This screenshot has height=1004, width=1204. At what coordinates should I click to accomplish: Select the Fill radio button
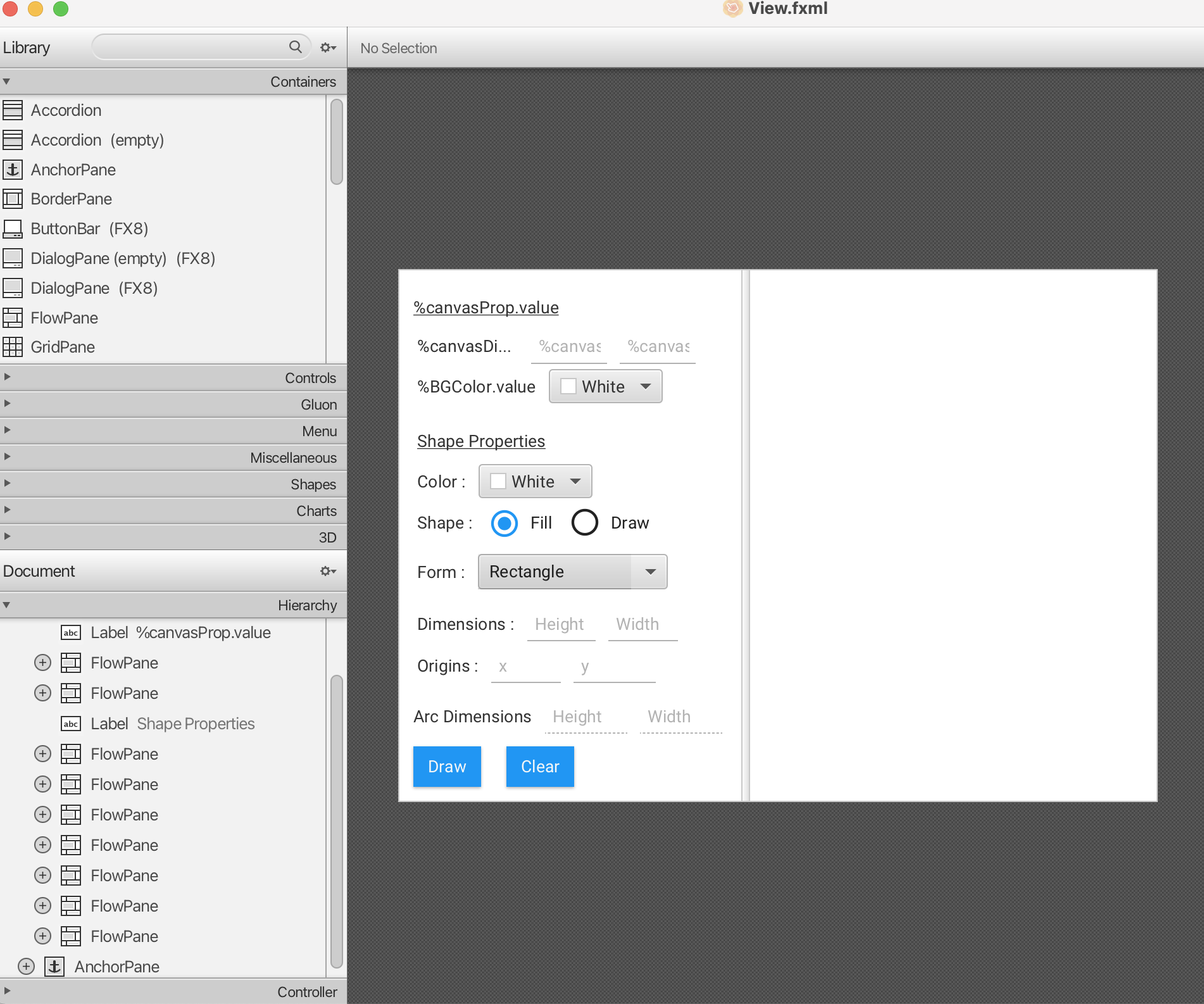[505, 523]
